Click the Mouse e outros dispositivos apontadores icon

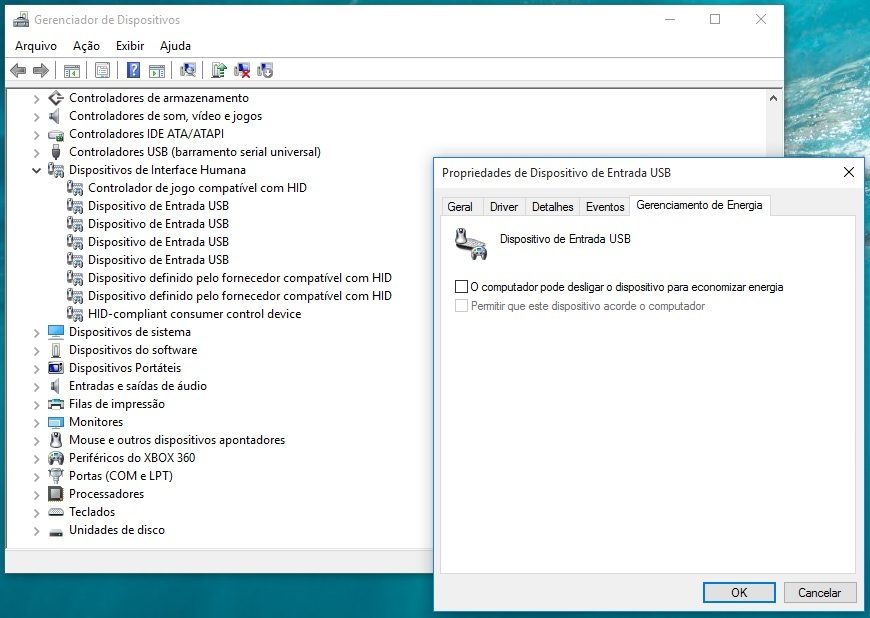point(55,440)
